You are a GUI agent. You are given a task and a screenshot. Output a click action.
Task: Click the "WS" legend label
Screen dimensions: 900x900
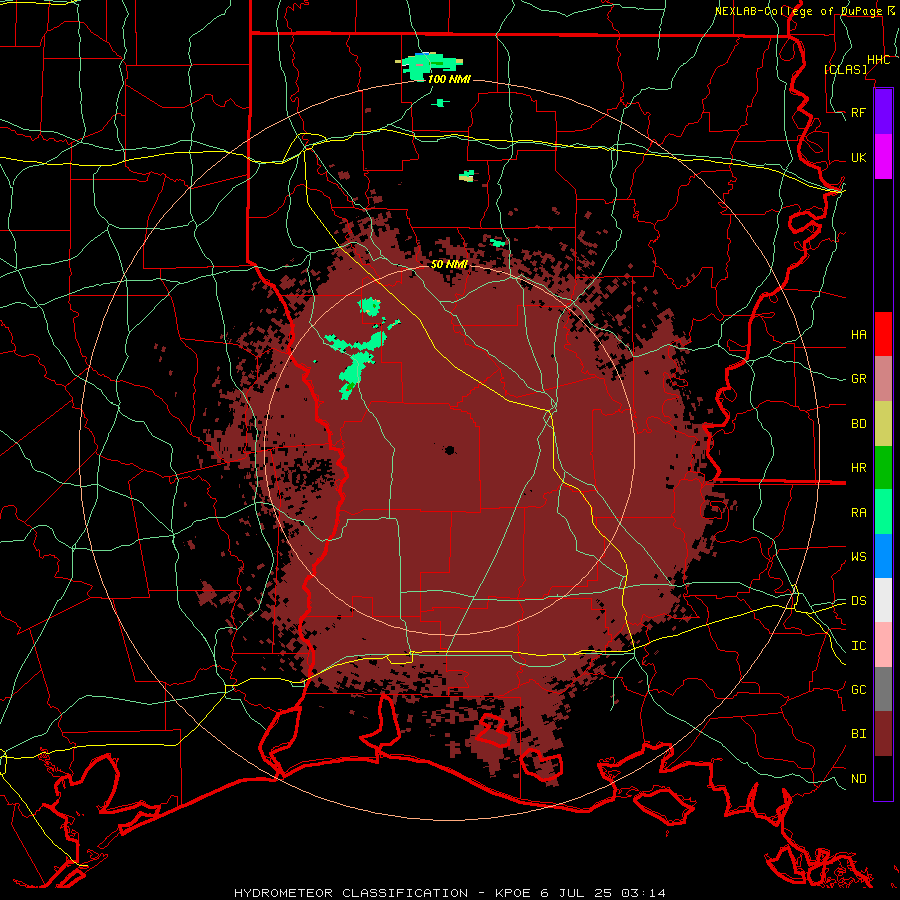(858, 557)
